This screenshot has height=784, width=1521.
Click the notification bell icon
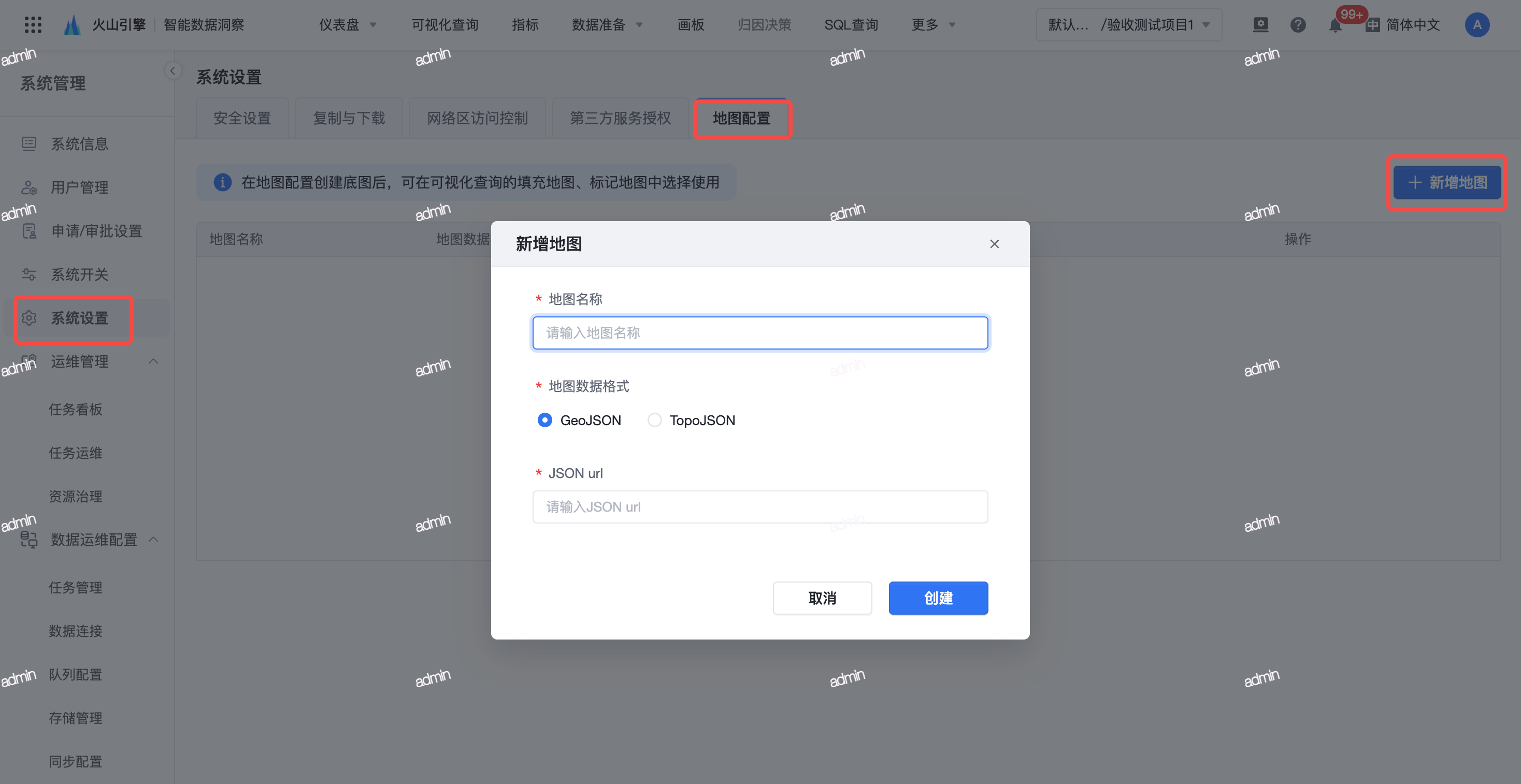[x=1335, y=25]
